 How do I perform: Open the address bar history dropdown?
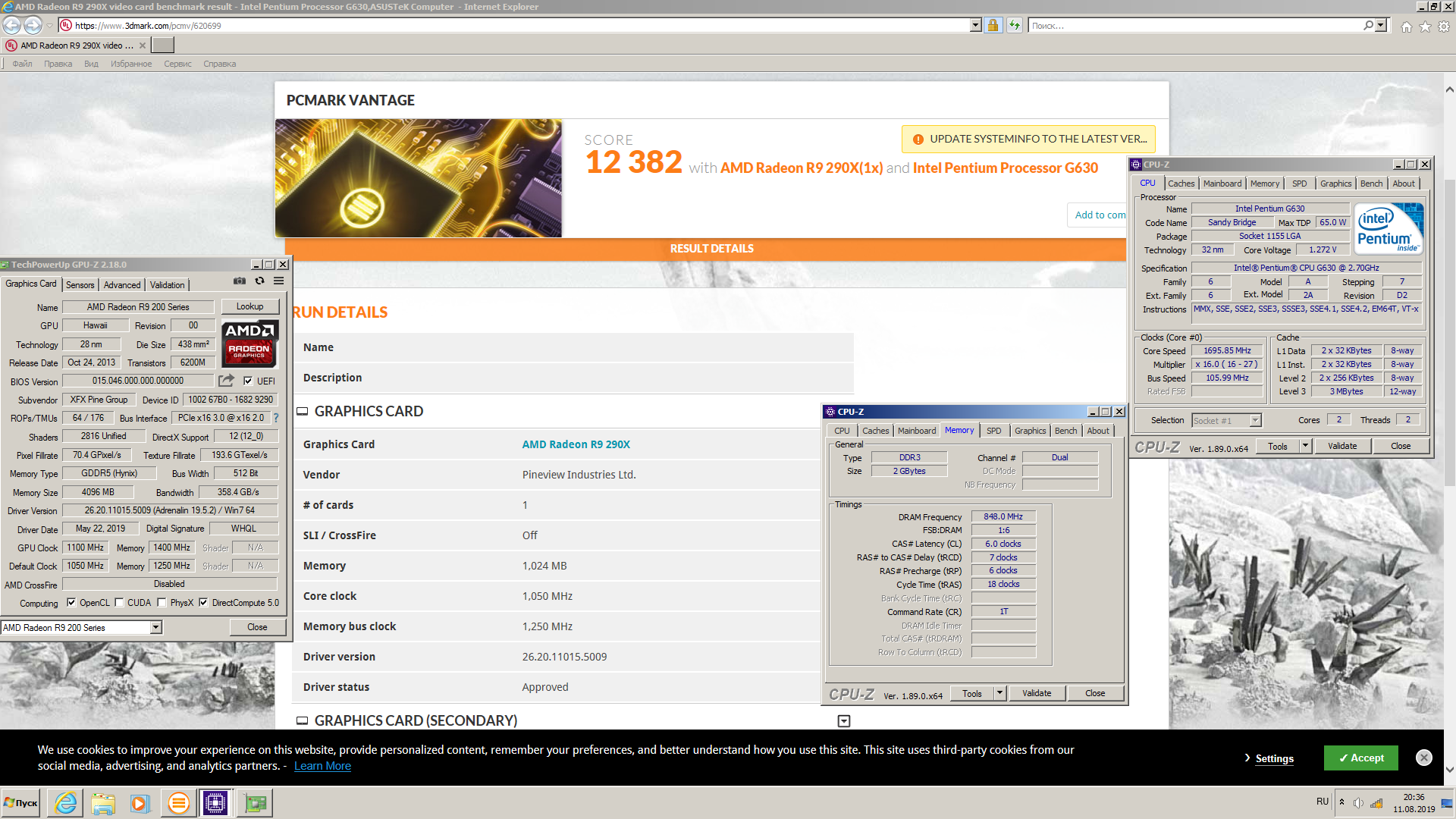[975, 25]
